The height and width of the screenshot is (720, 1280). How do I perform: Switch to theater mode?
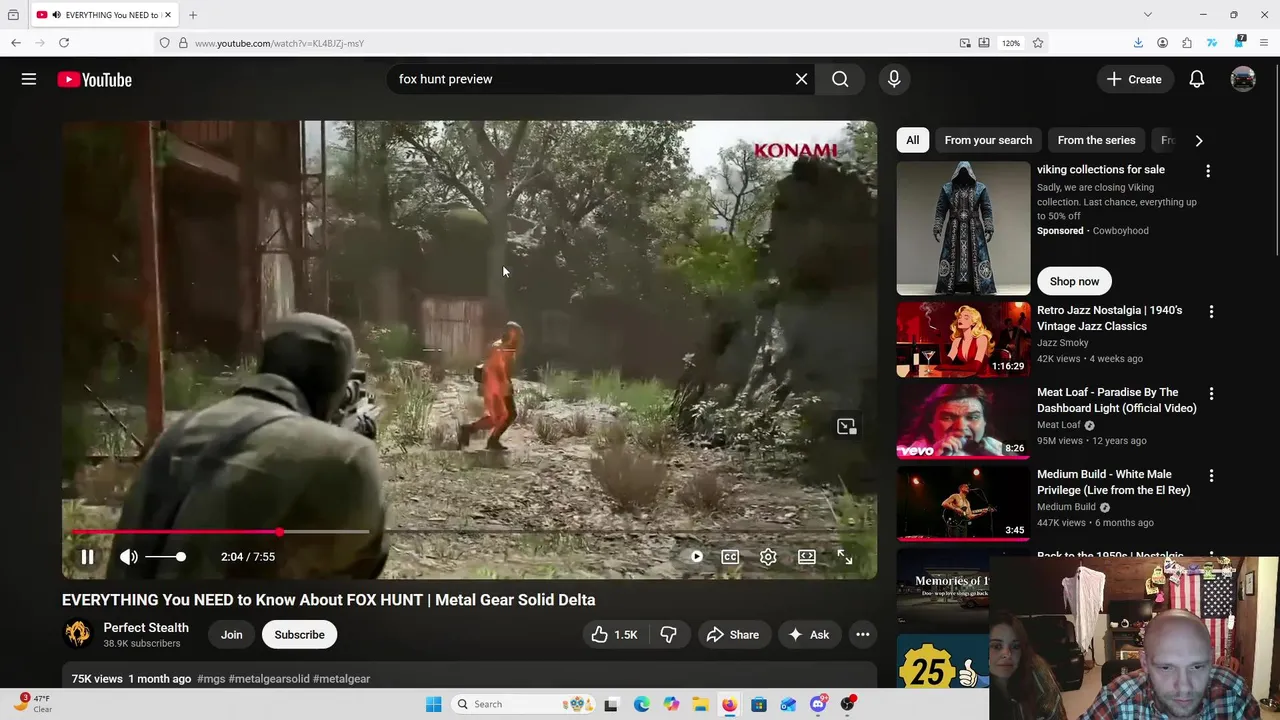point(806,557)
